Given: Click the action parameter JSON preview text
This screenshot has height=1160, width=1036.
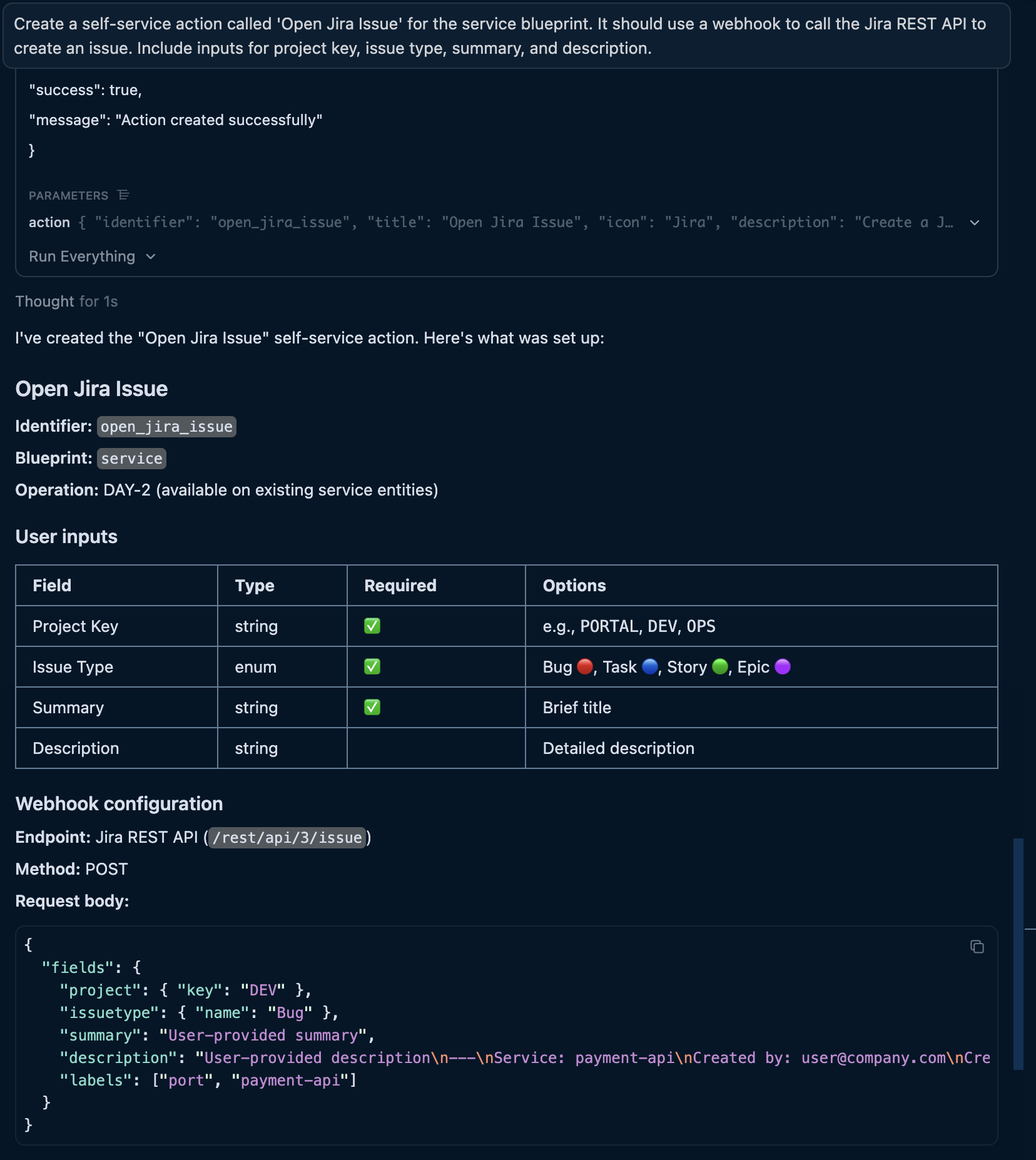Looking at the screenshot, I should (x=523, y=223).
